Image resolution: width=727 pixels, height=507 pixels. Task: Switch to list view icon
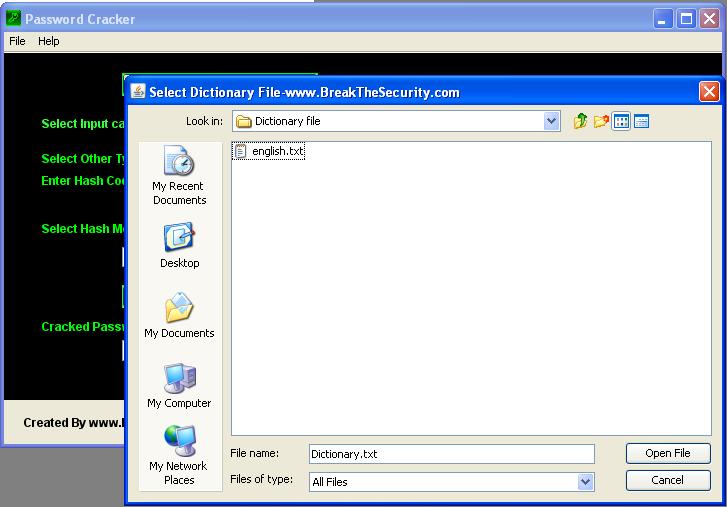point(621,121)
